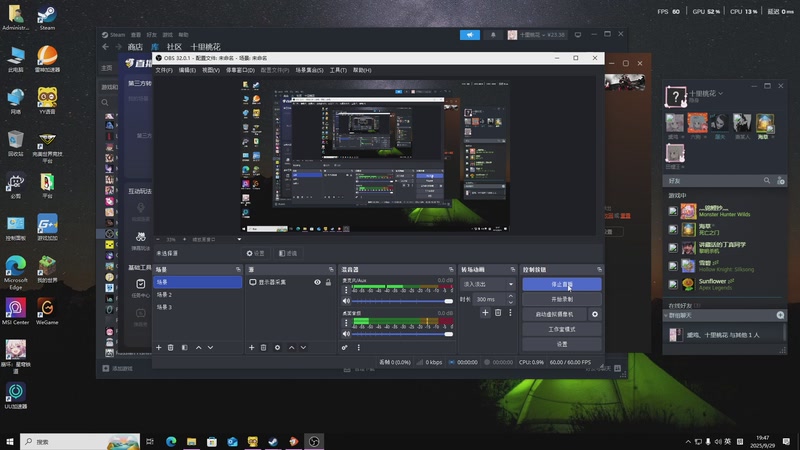Zoom in preview with plus icon
This screenshot has height=450, width=800.
coord(184,239)
